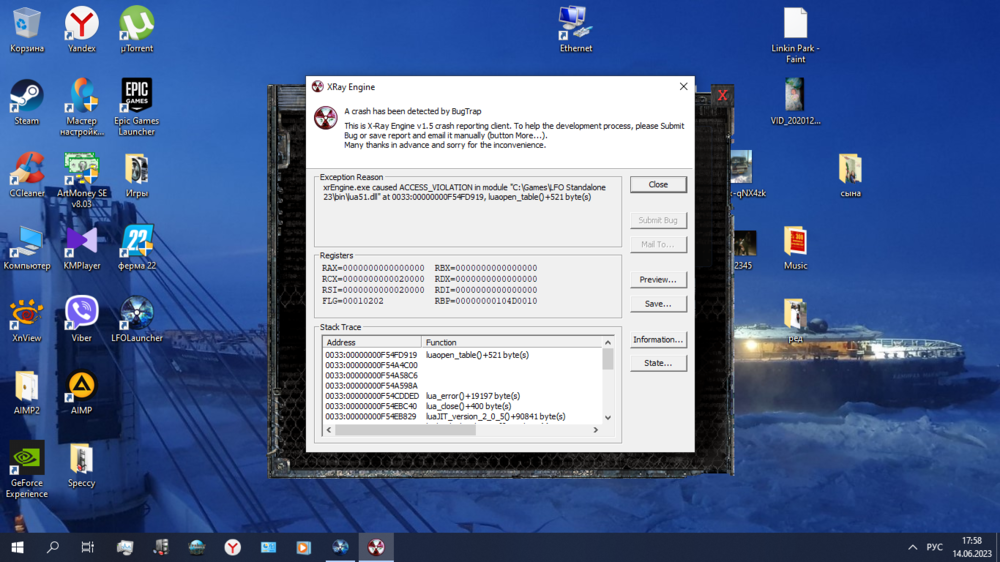Click stack trace scroll-up arrow
This screenshot has height=562, width=1000.
click(x=608, y=343)
